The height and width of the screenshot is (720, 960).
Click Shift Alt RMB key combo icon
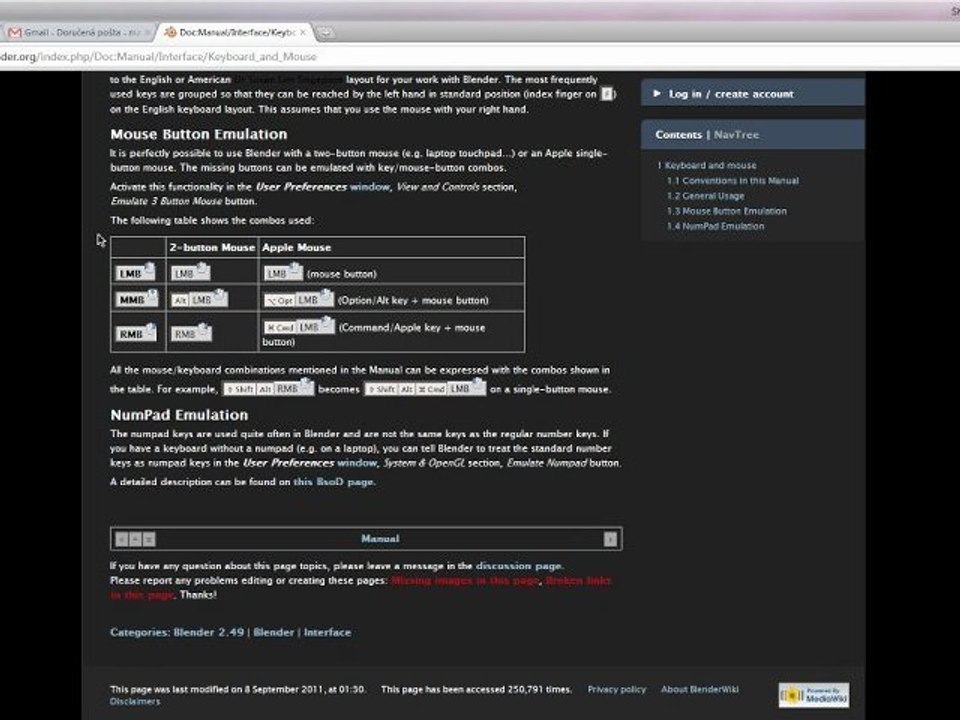(268, 388)
